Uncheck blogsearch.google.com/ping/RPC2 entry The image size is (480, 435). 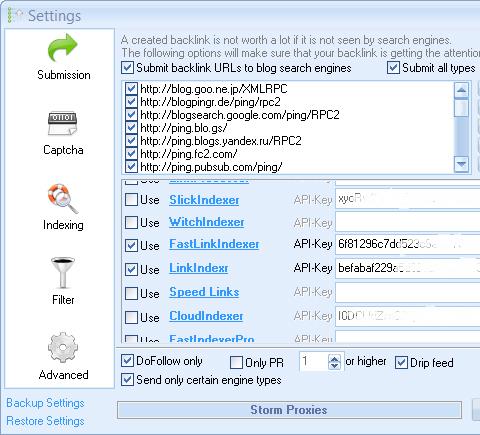tap(131, 115)
